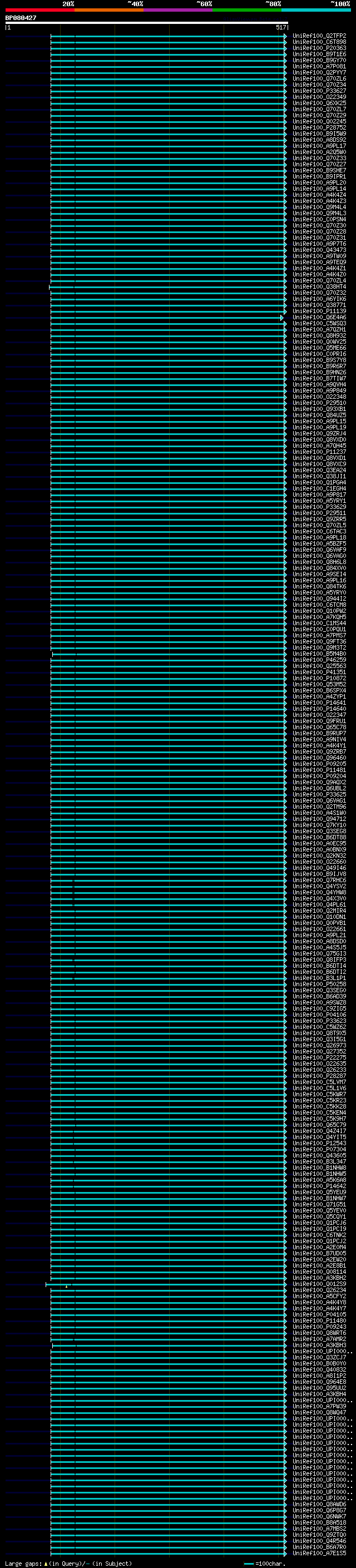The width and height of the screenshot is (356, 1568).
Task: Select hit UniRef100_B9T1E6
Action: (x=319, y=54)
